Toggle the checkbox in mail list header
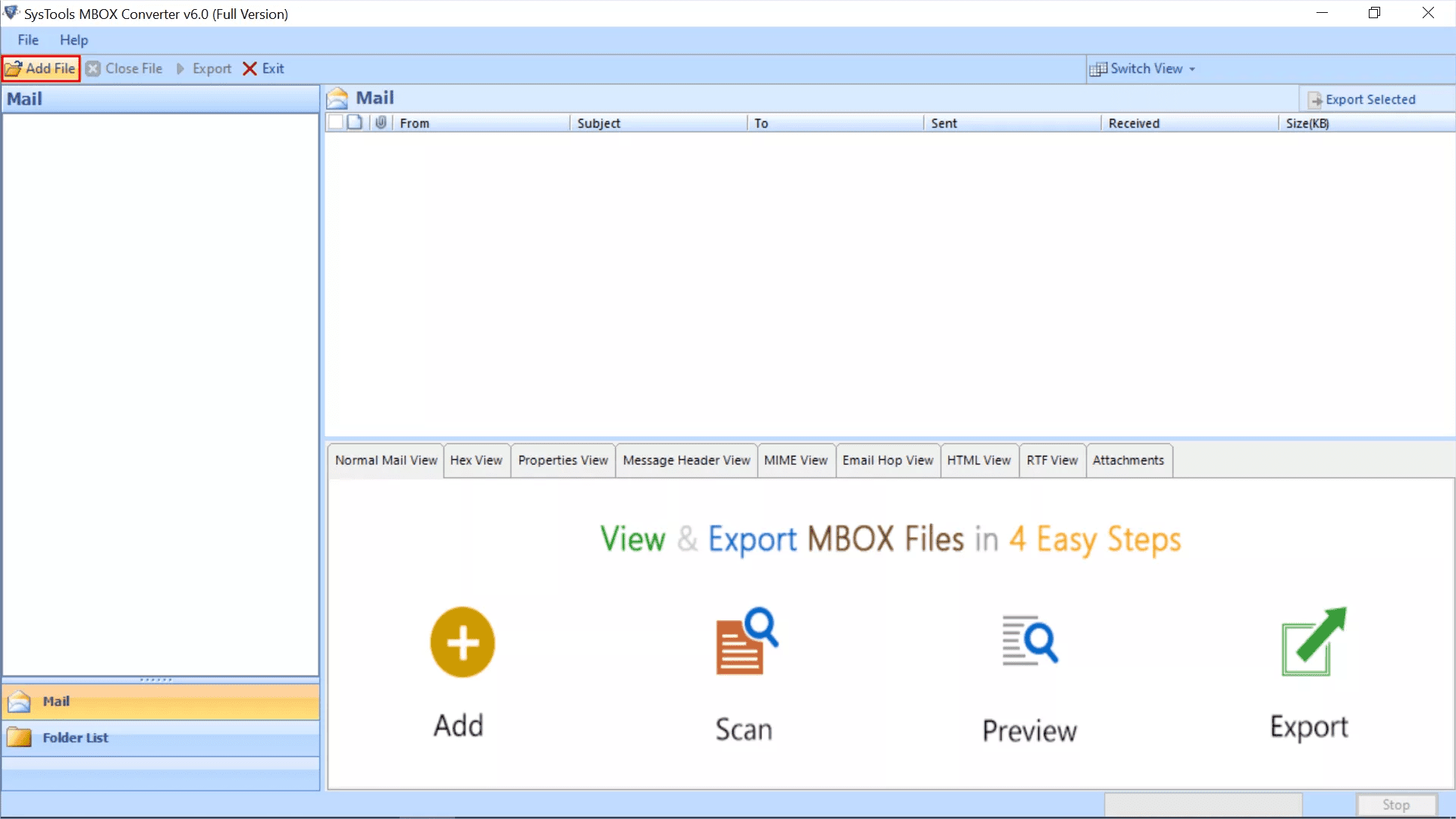This screenshot has width=1456, height=819. point(336,122)
